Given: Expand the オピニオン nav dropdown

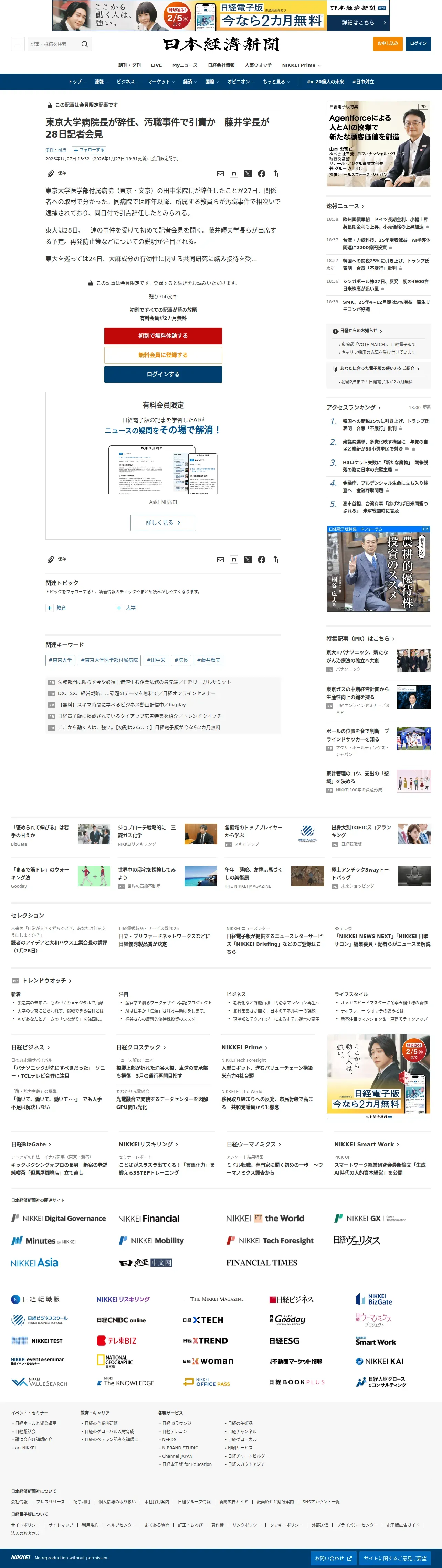Looking at the screenshot, I should (x=241, y=82).
